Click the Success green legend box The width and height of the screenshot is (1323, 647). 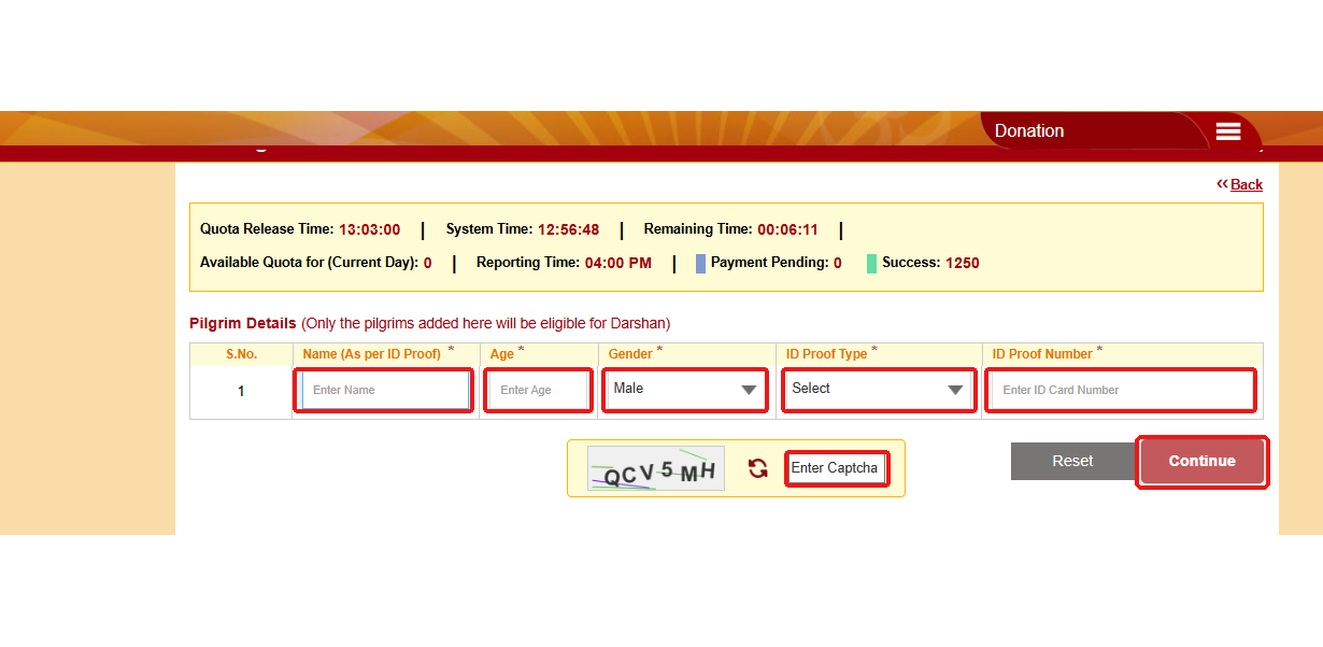tap(872, 263)
